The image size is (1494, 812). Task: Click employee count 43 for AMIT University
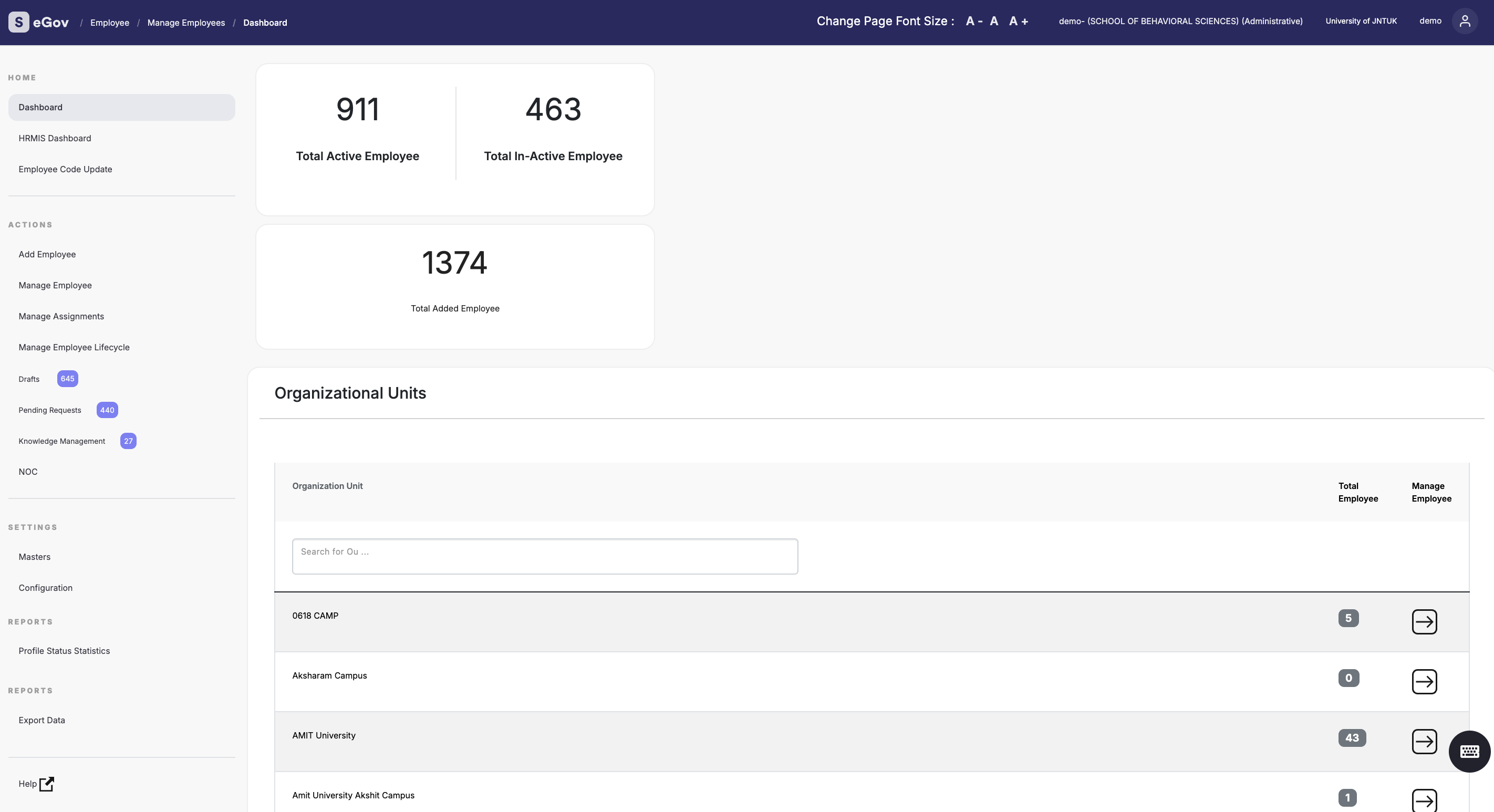click(x=1352, y=738)
